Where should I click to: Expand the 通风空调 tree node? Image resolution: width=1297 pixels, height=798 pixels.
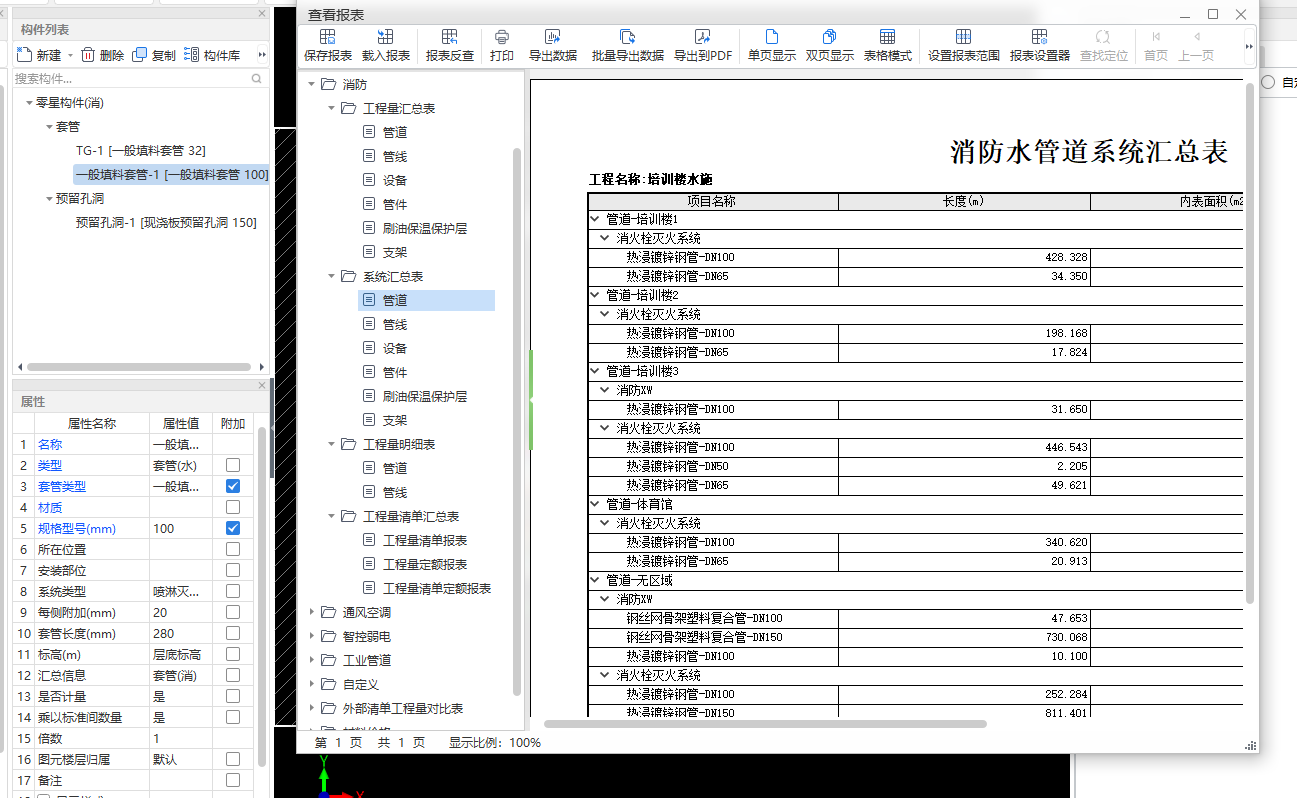[312, 612]
